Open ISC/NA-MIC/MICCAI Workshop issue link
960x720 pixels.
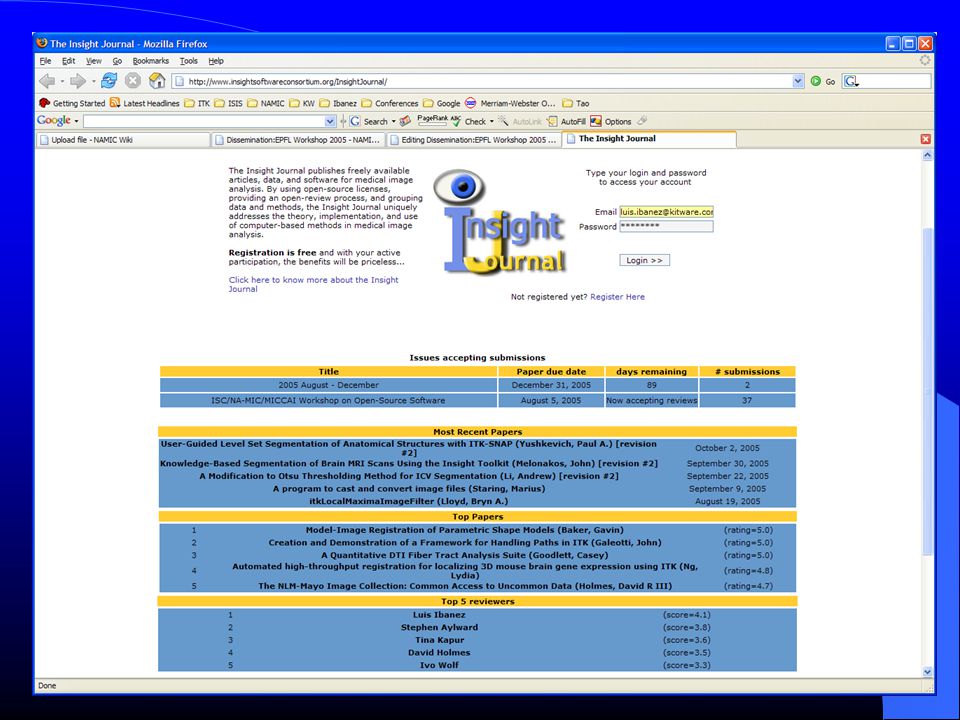328,400
